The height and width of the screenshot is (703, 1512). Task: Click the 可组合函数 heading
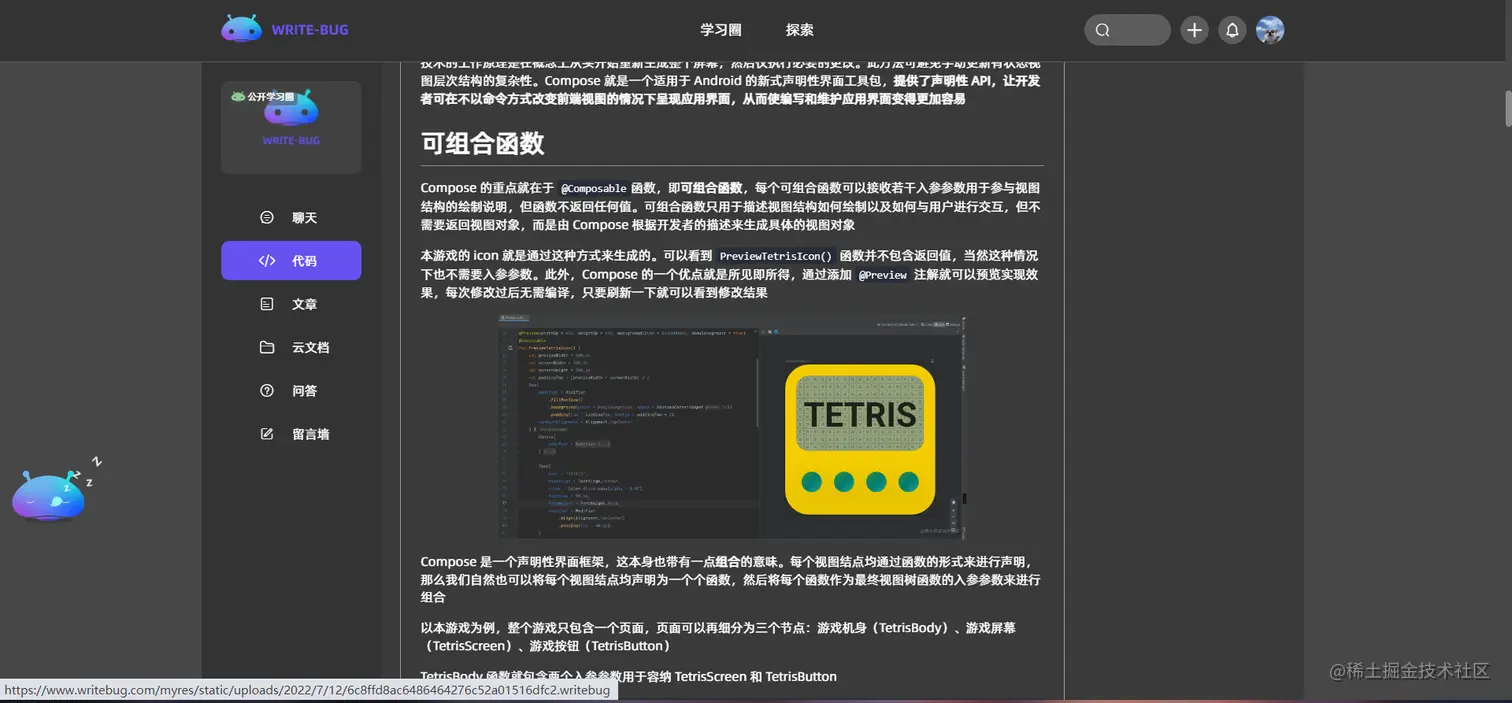[482, 143]
